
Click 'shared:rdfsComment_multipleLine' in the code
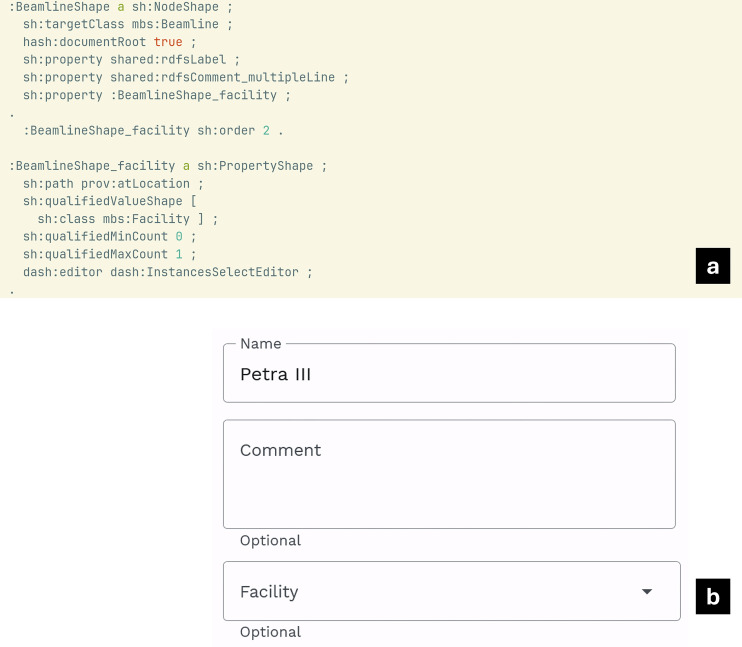coord(222,77)
